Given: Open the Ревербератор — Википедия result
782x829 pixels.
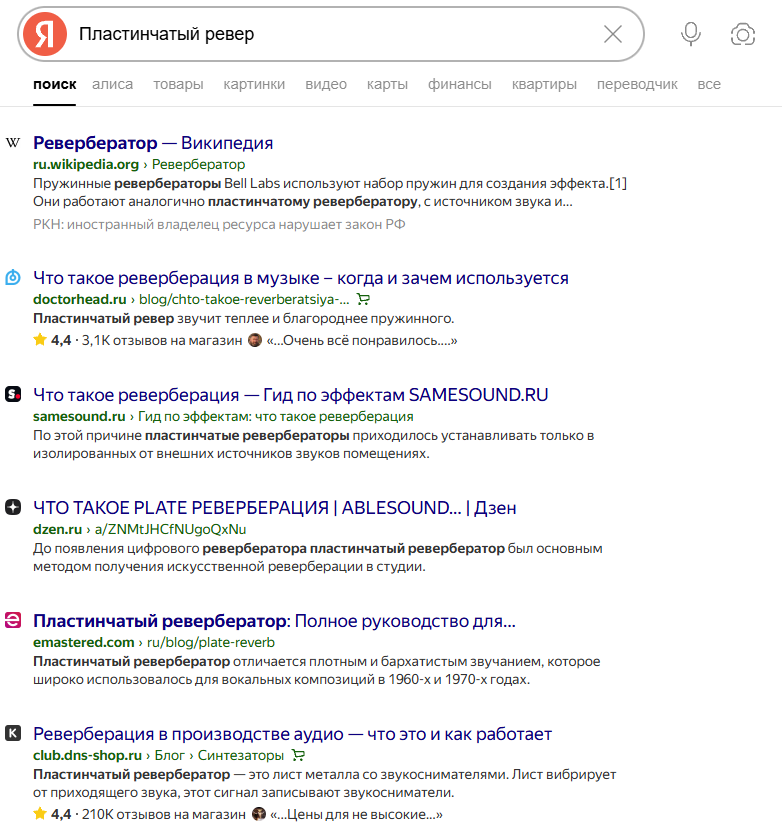Looking at the screenshot, I should pyautogui.click(x=153, y=143).
